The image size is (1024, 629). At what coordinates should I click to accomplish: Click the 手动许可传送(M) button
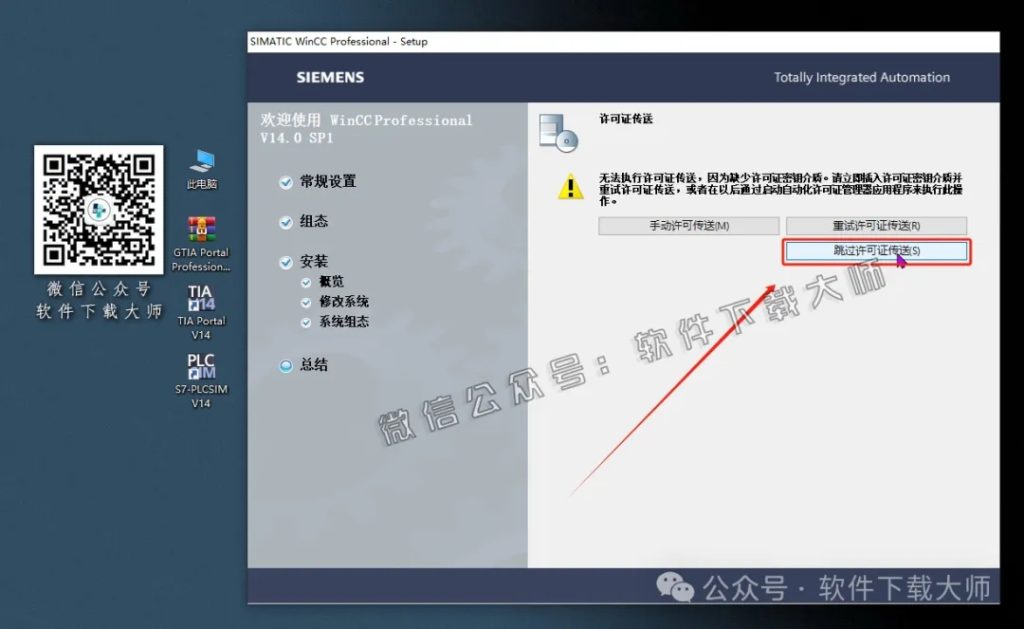coord(689,225)
